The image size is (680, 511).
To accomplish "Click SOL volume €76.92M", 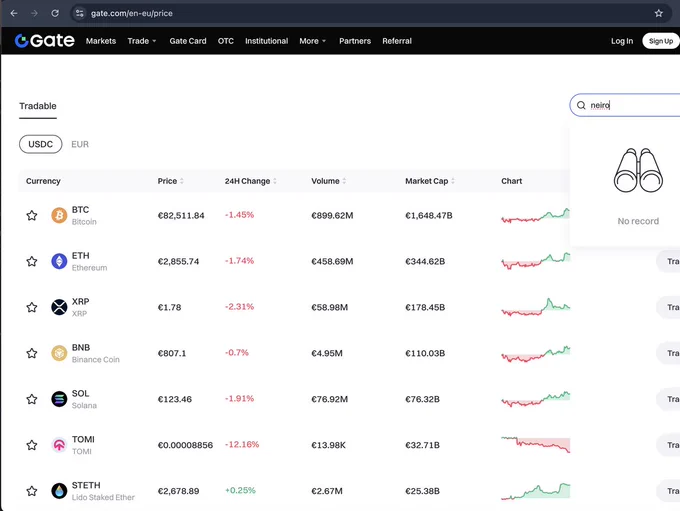I will (329, 399).
